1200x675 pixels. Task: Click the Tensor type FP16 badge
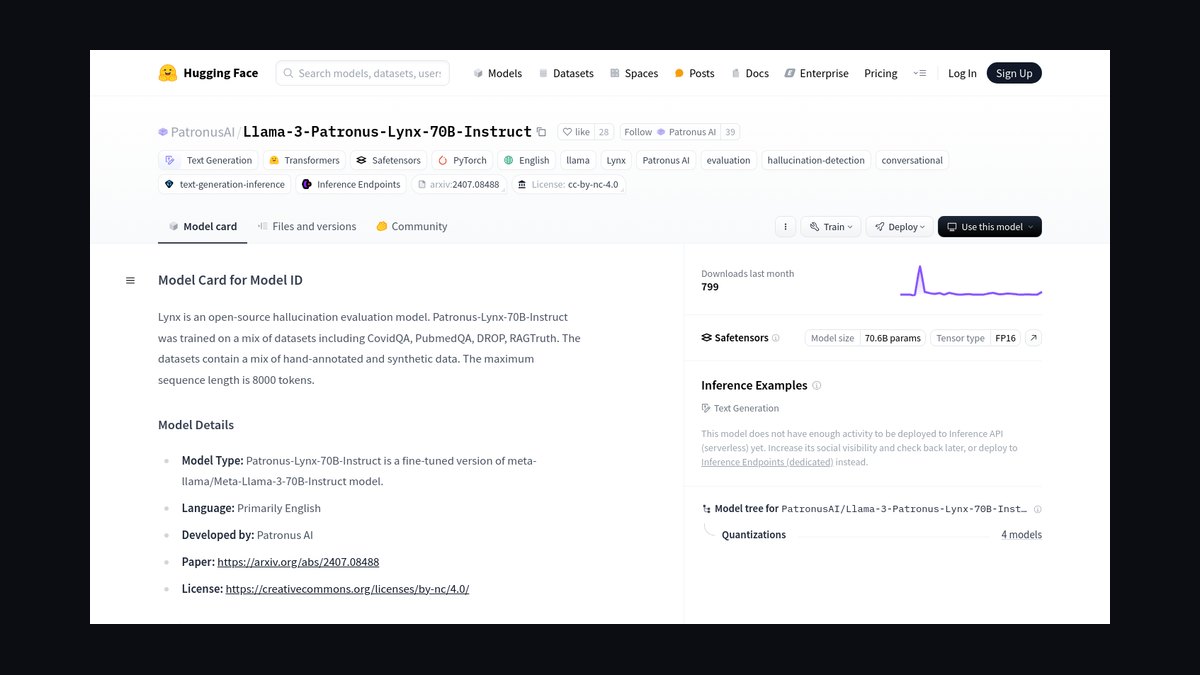click(976, 338)
